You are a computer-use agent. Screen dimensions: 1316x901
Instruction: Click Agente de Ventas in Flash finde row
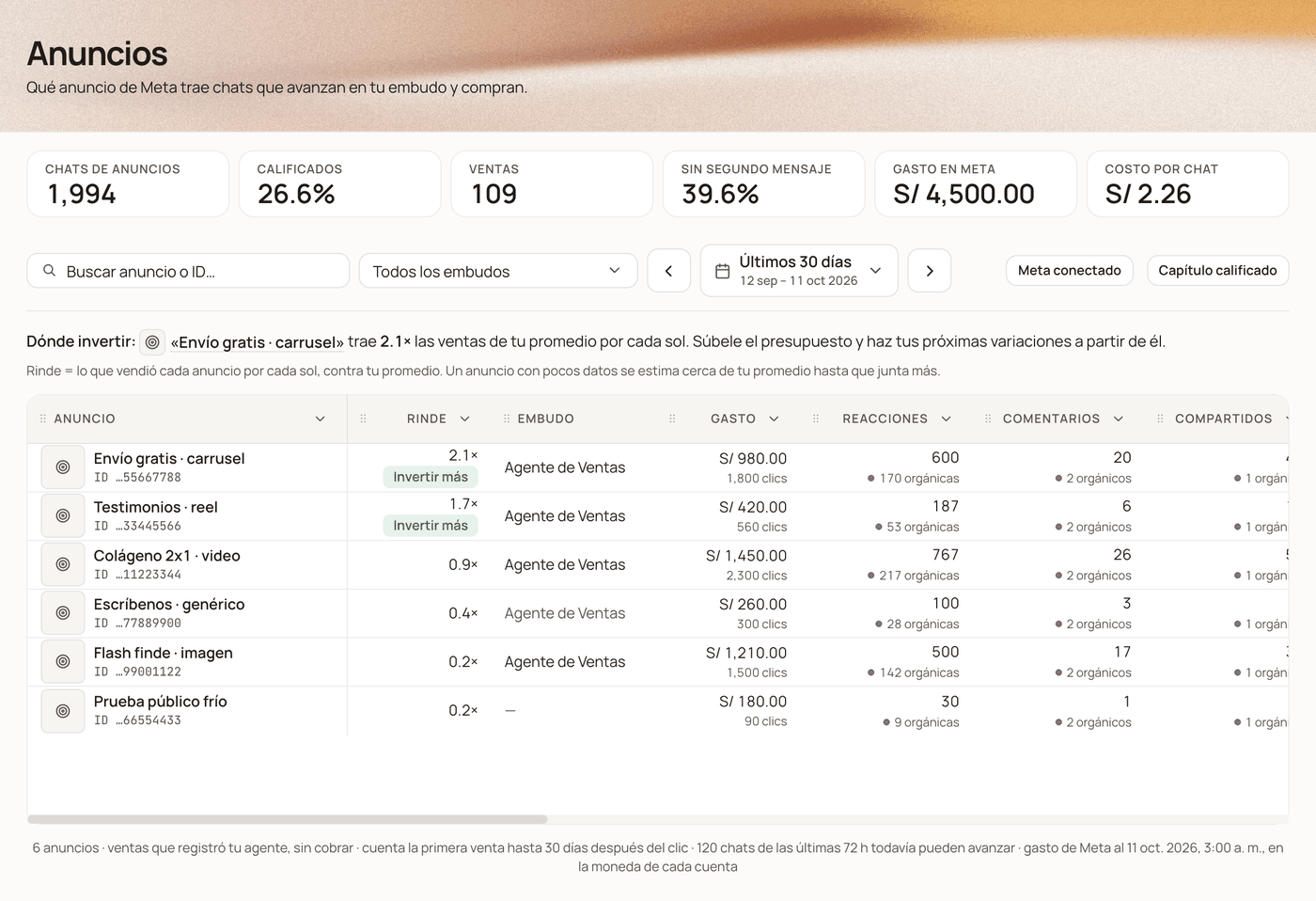565,662
